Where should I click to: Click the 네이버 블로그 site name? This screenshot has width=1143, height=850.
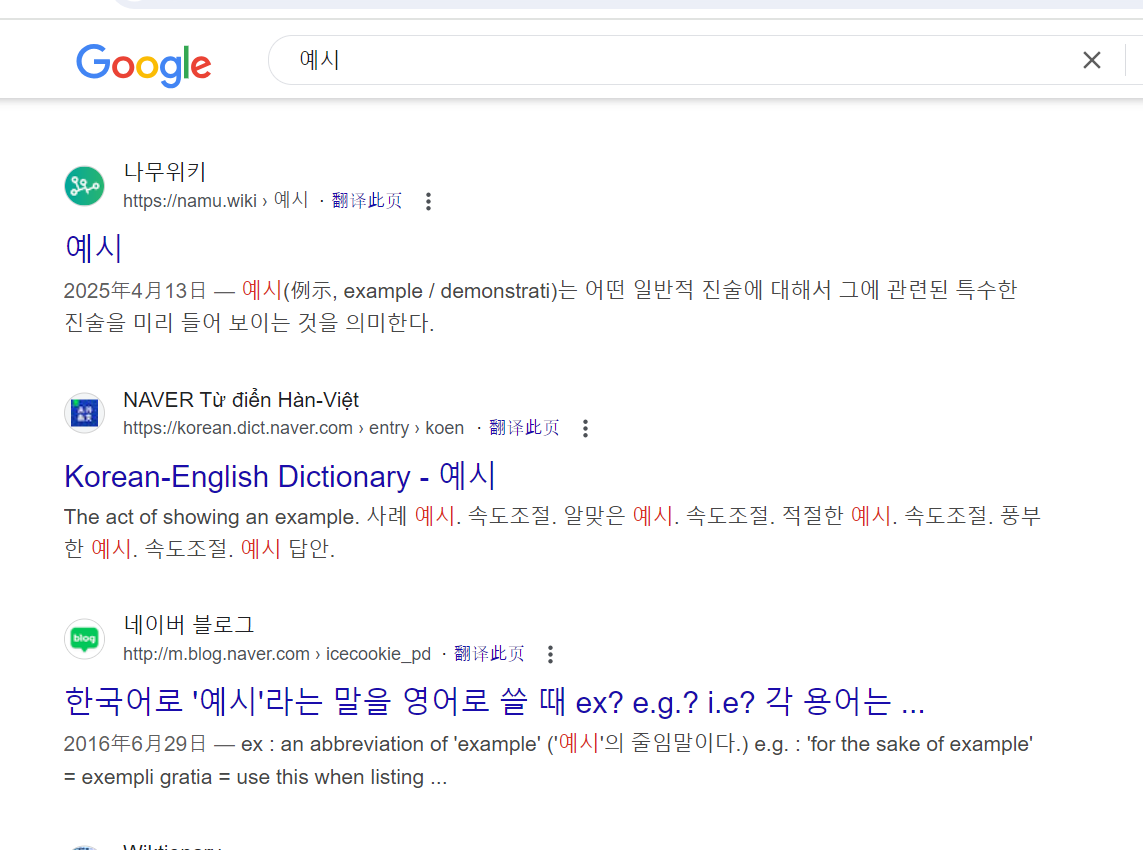tap(189, 625)
